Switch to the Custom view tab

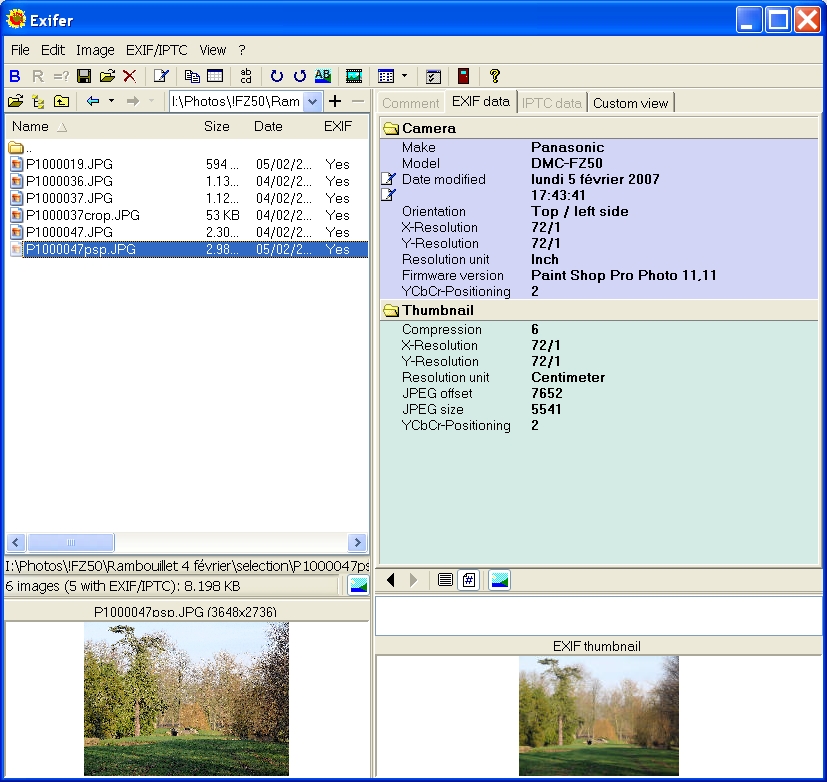point(631,103)
